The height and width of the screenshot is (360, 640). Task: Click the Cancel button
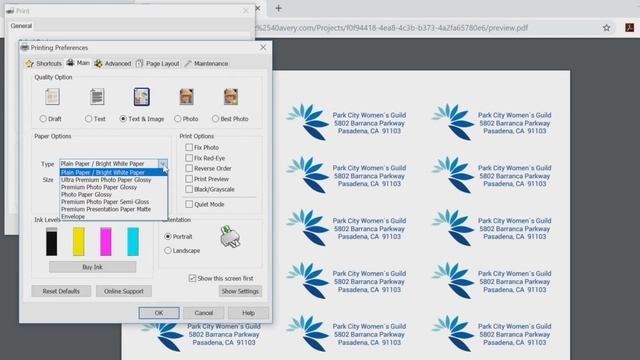coord(204,313)
